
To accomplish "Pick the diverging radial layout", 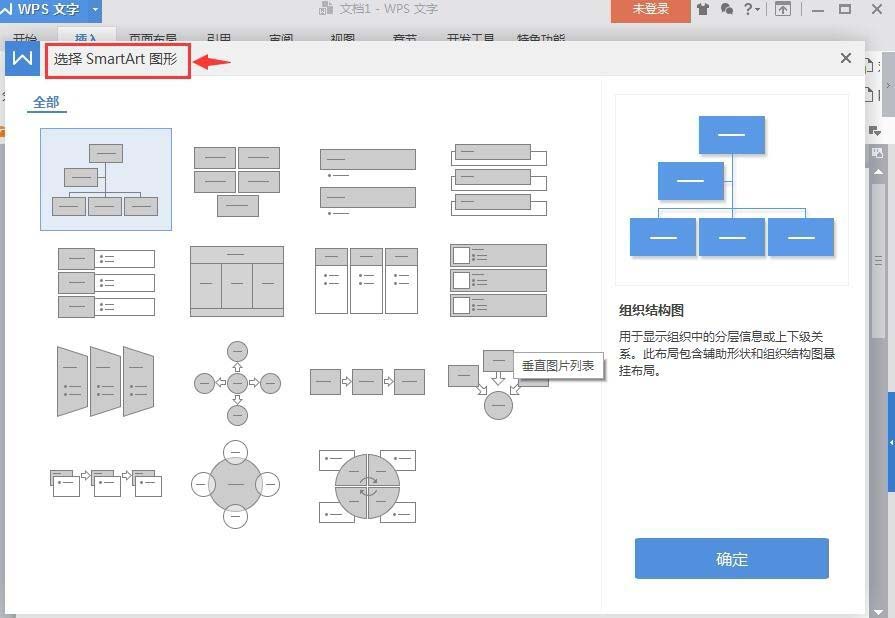I will (x=237, y=383).
